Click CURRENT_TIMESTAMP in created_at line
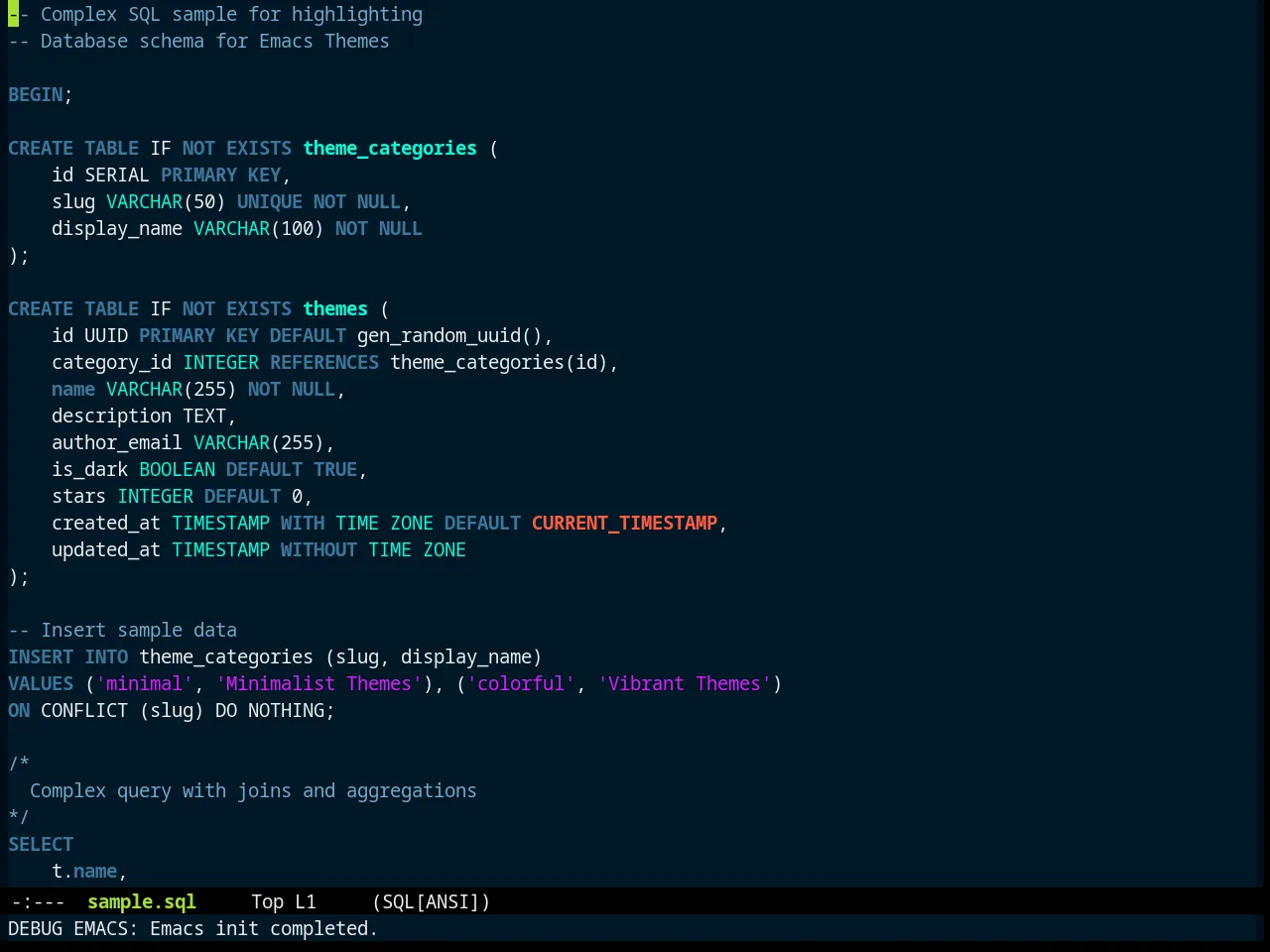 click(624, 523)
